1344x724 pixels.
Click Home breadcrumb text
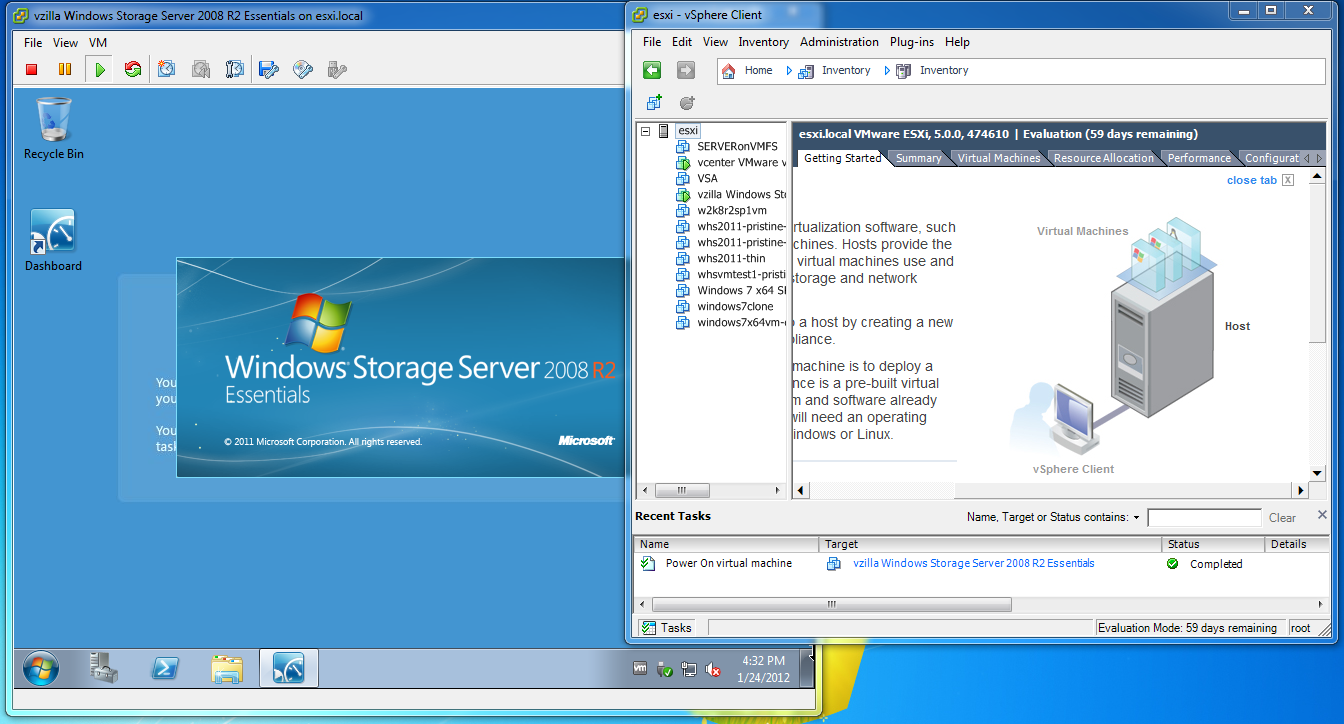tap(758, 71)
